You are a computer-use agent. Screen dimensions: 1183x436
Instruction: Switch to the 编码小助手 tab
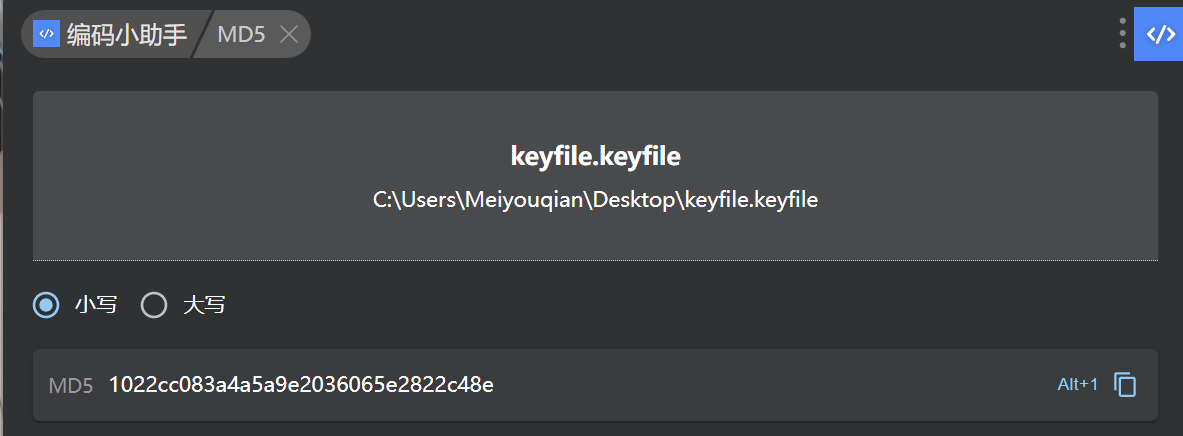[x=126, y=34]
